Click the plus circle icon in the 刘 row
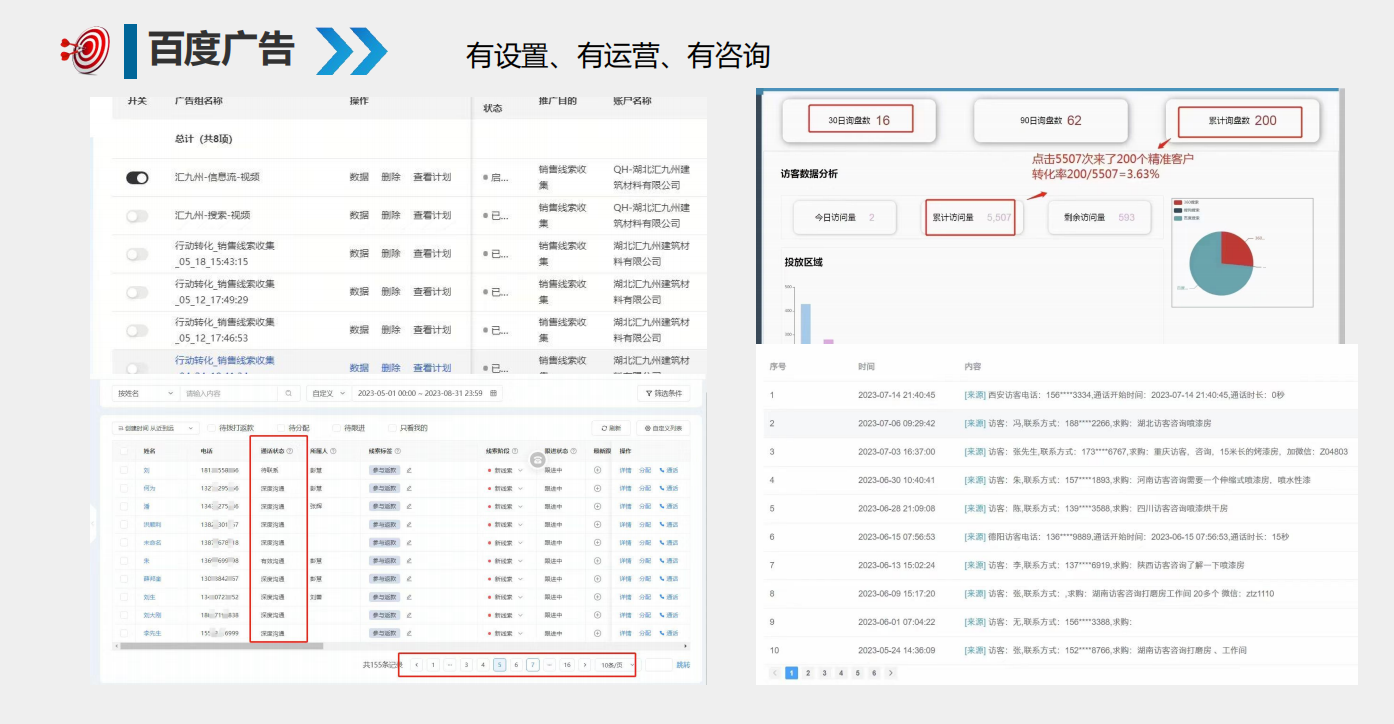 [x=597, y=470]
